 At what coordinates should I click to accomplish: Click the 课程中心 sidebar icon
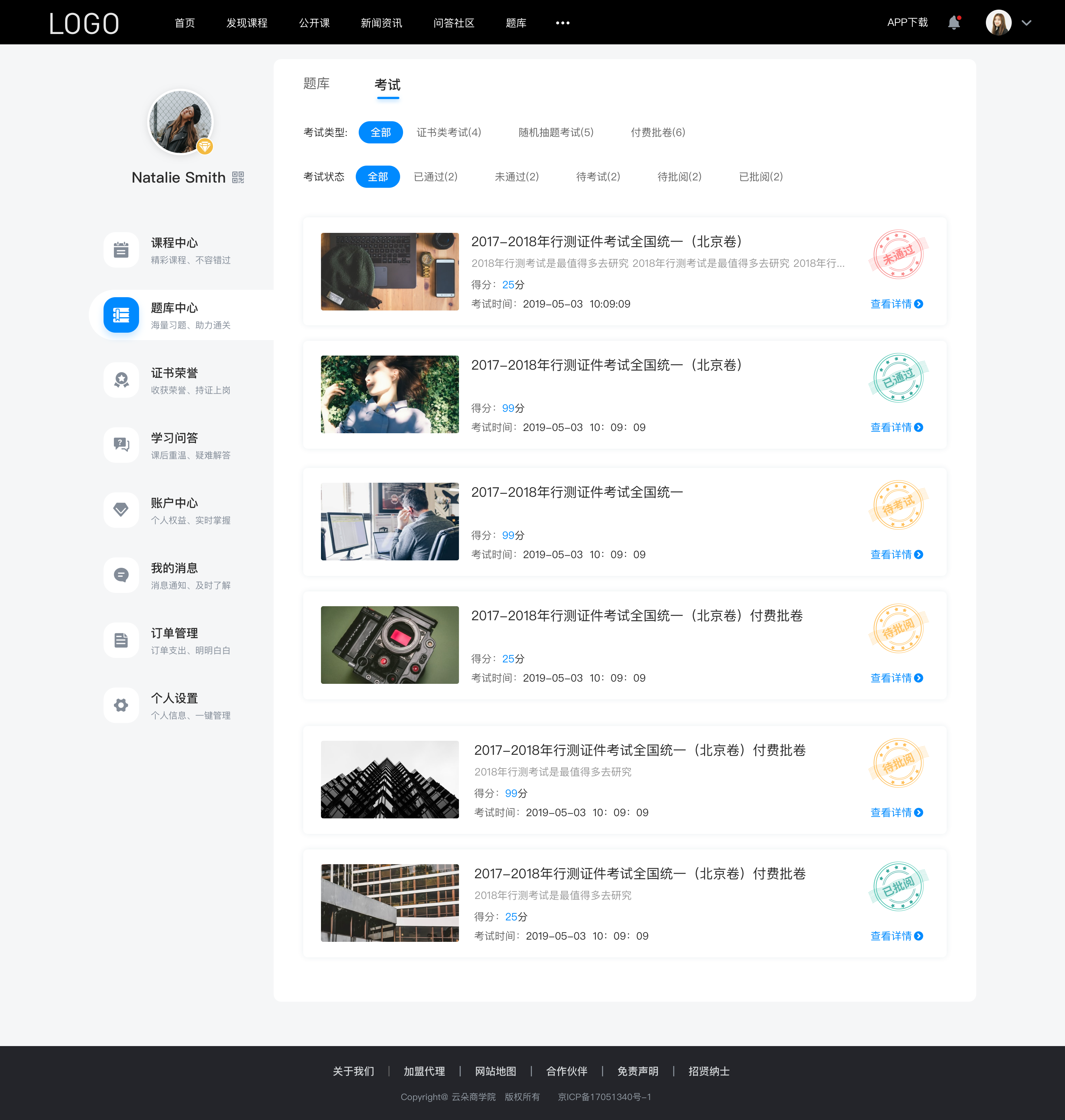(x=121, y=249)
